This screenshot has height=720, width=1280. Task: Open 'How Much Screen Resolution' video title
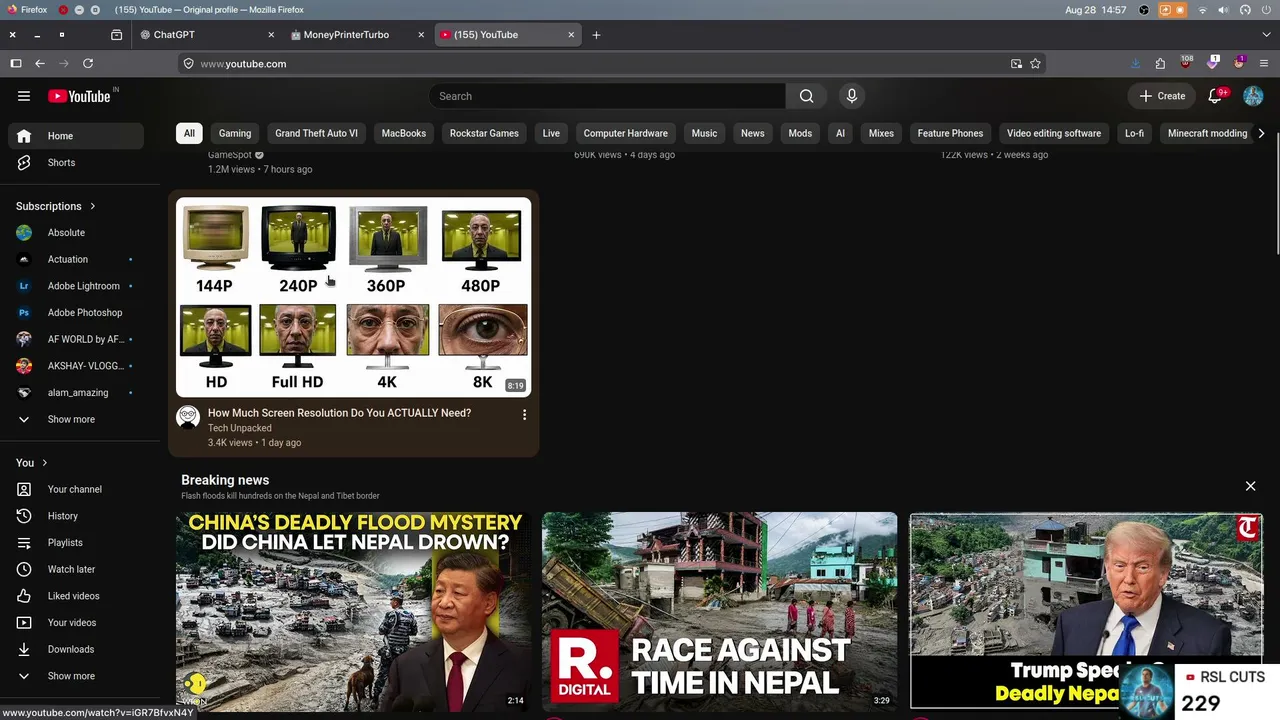339,413
